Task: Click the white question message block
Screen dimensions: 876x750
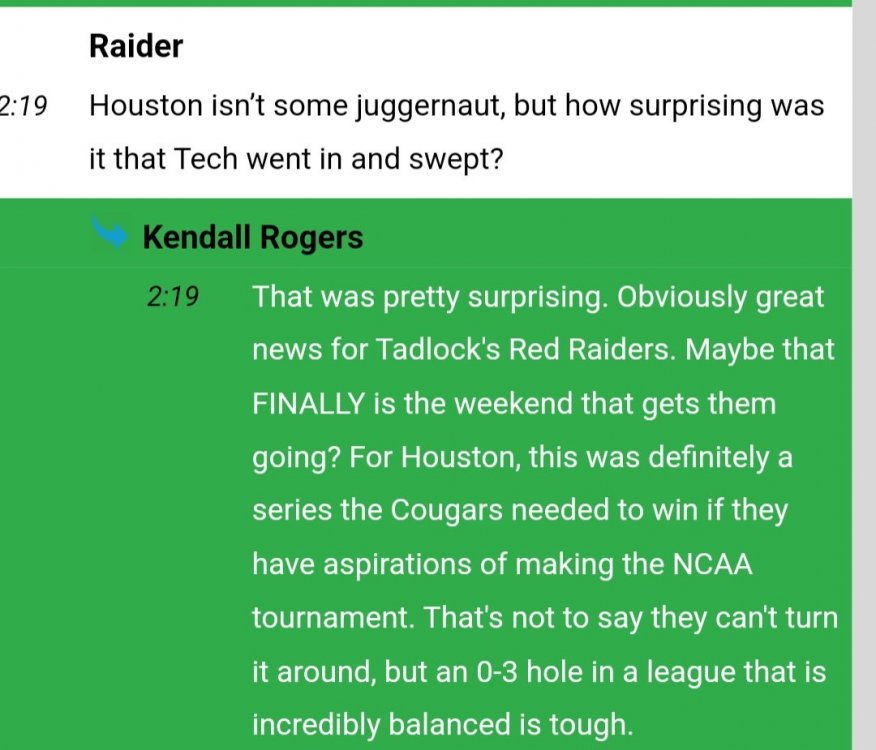Action: 426,102
